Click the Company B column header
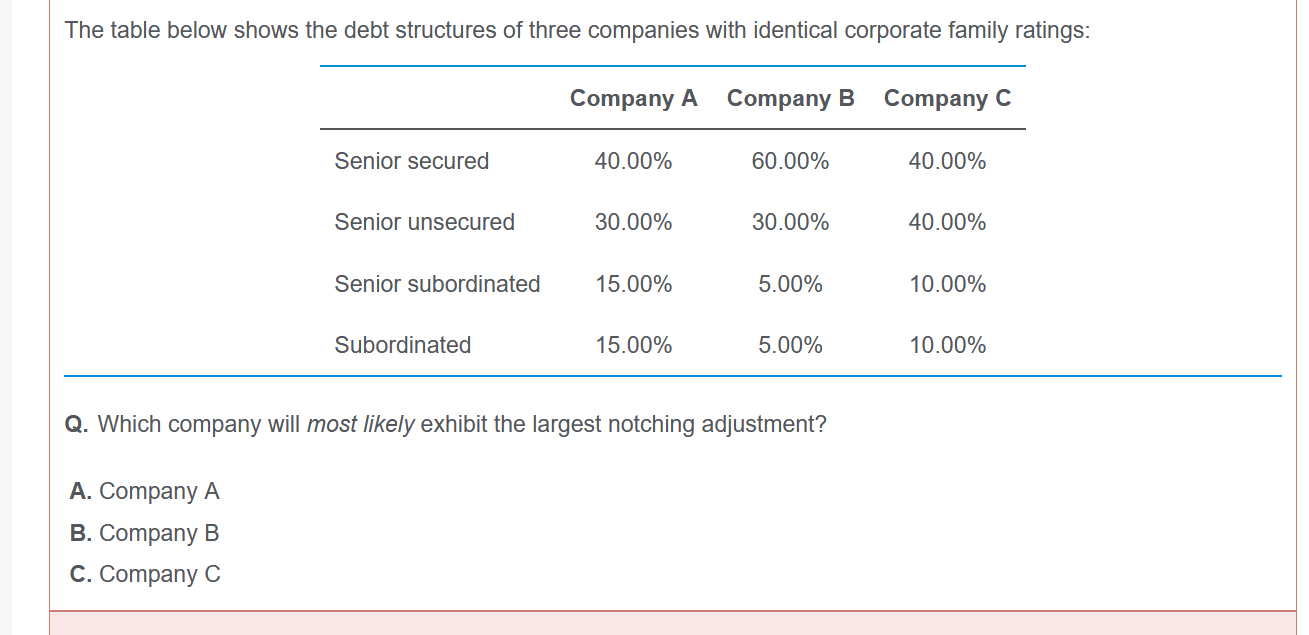The width and height of the screenshot is (1309, 635). (790, 98)
